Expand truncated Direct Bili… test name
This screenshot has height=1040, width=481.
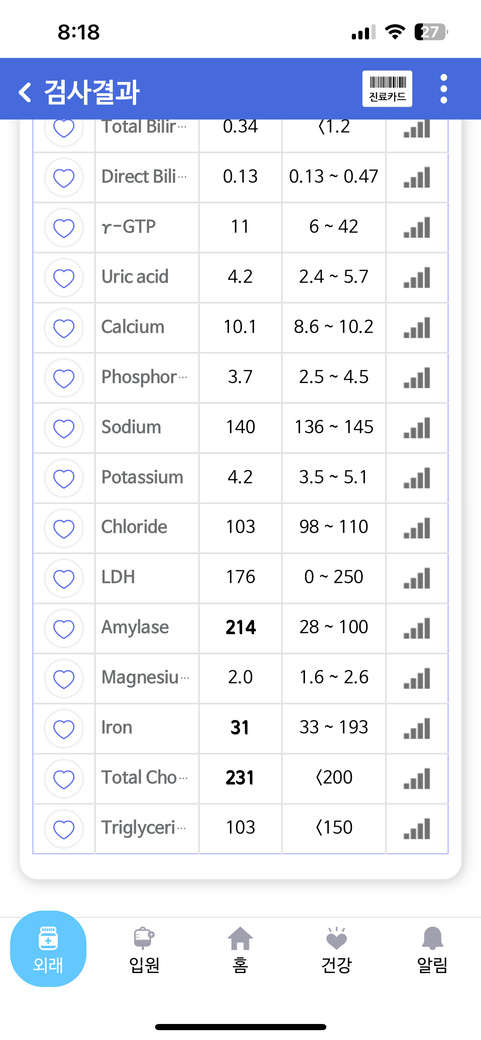coord(144,176)
